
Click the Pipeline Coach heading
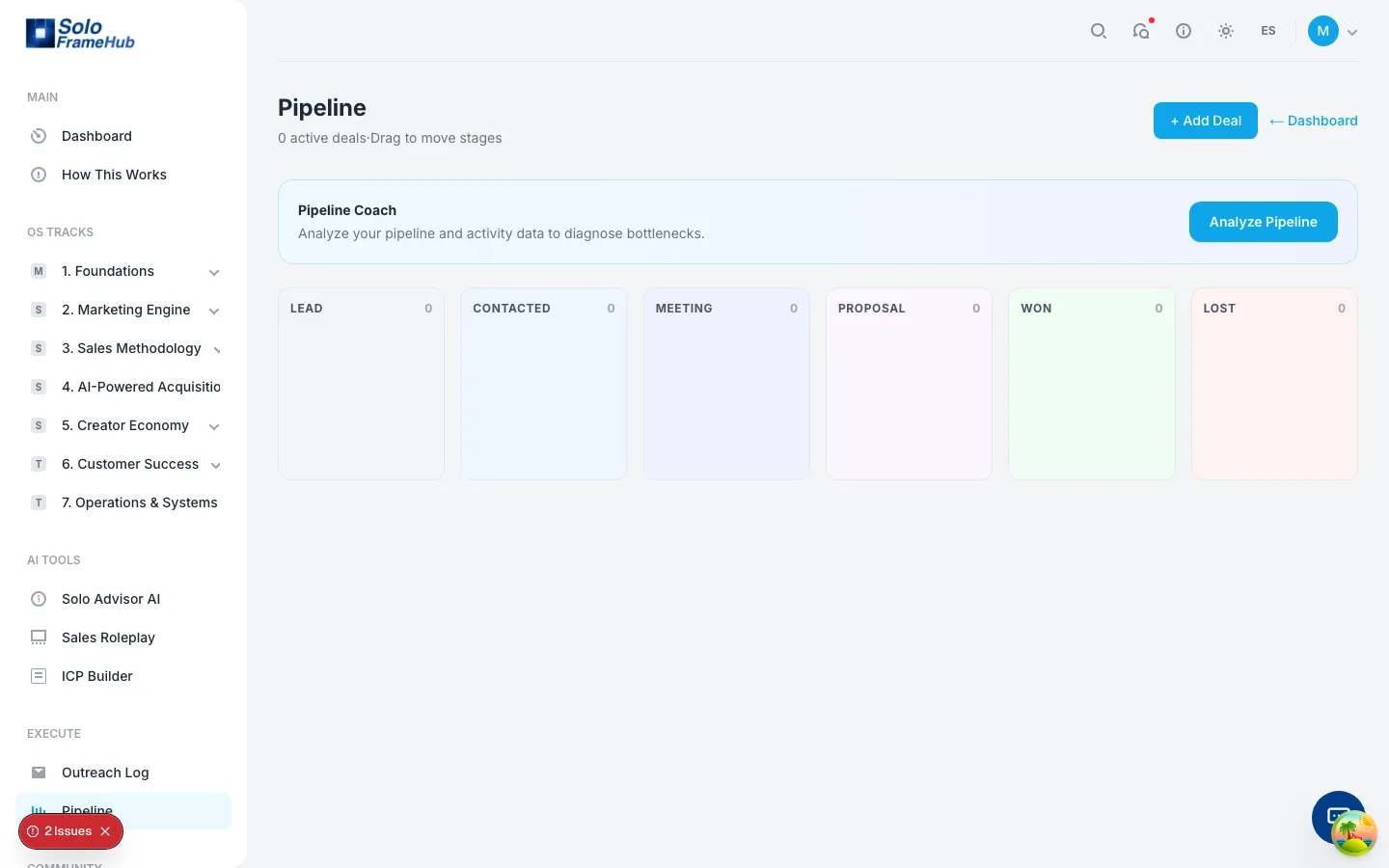pos(347,210)
